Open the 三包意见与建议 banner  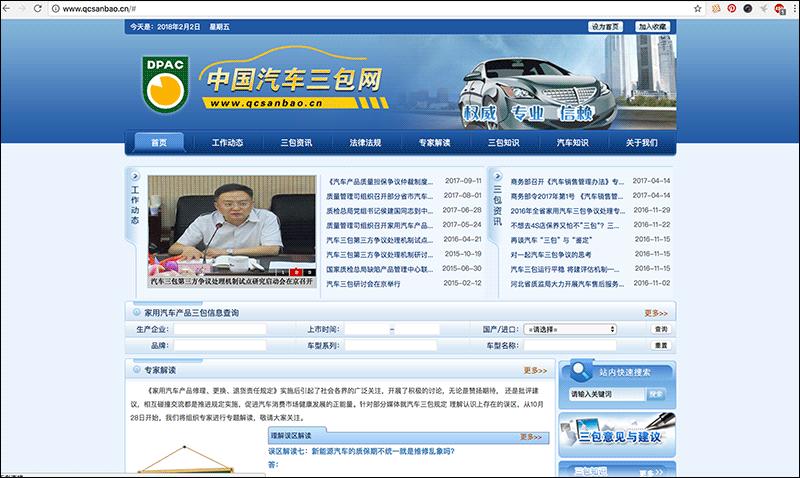pos(617,435)
